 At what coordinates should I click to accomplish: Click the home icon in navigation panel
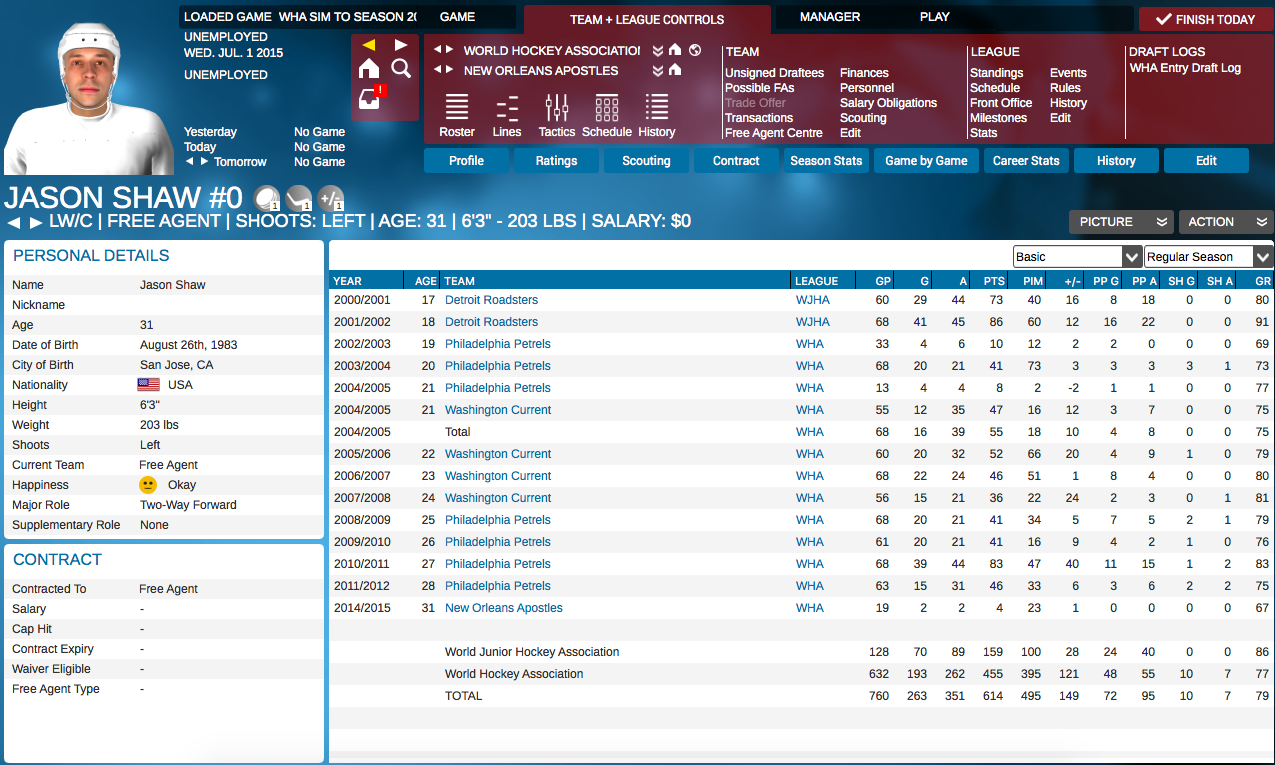[x=369, y=68]
